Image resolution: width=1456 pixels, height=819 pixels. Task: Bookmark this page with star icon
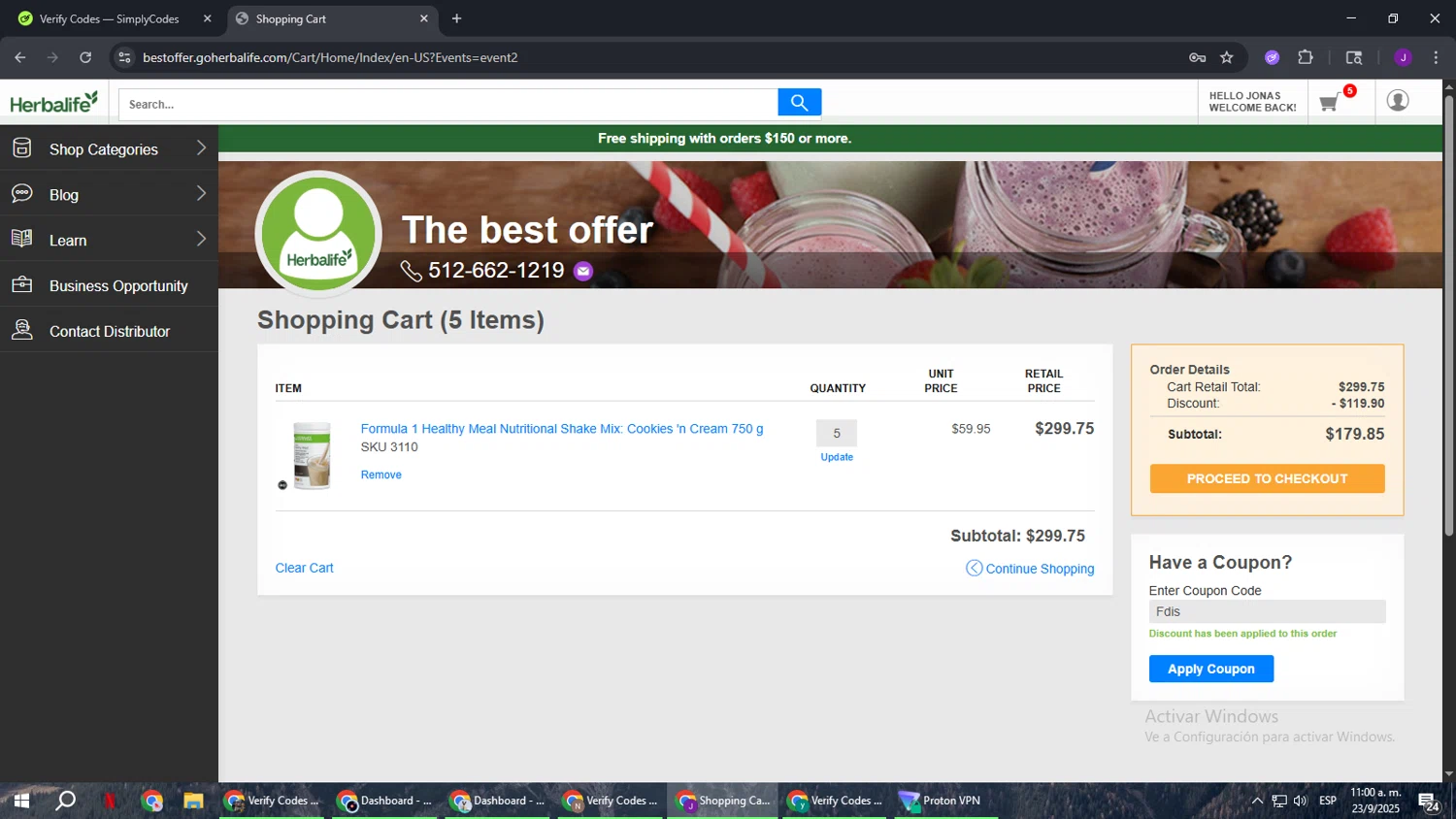[x=1227, y=57]
